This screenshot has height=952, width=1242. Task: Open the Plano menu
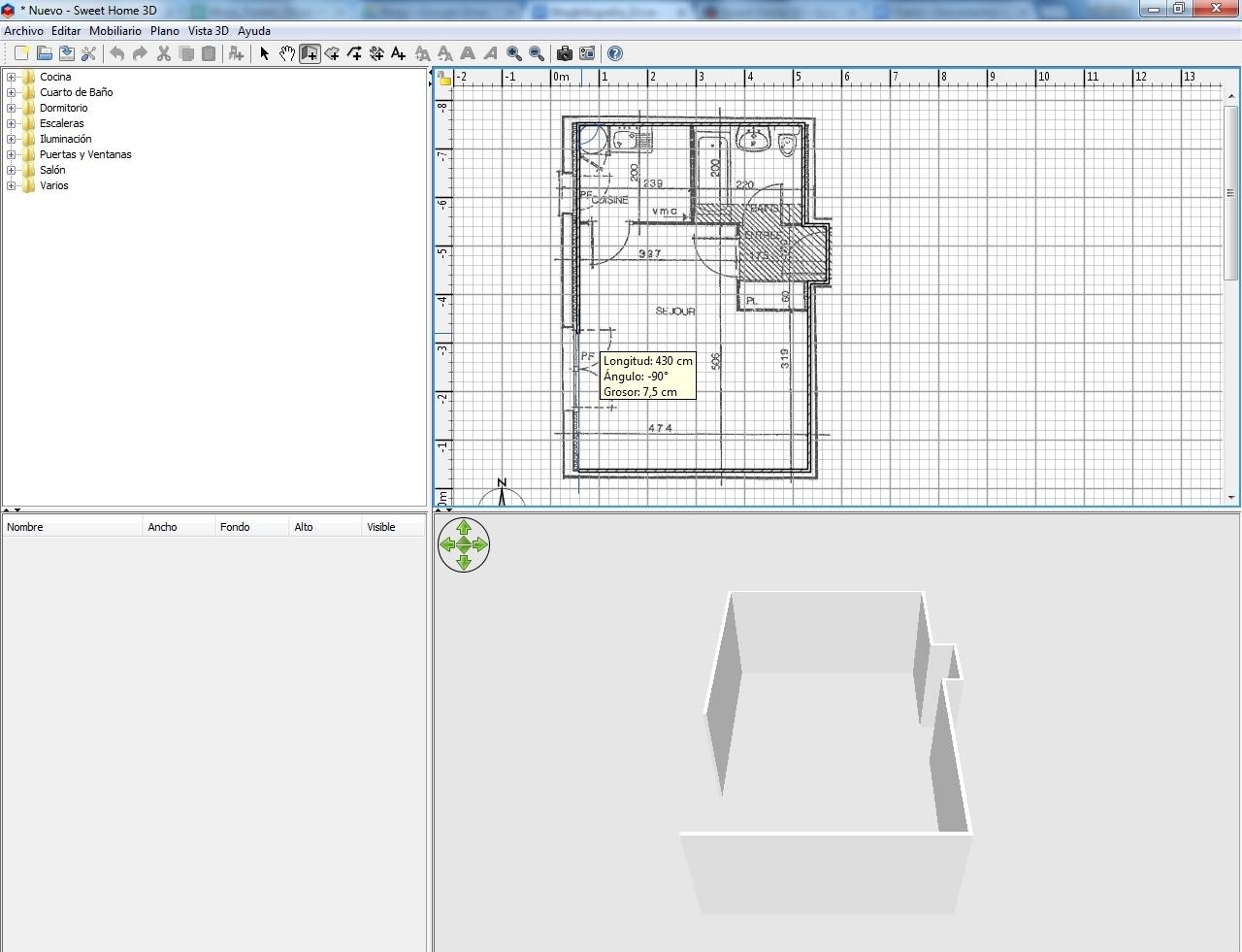coord(164,30)
